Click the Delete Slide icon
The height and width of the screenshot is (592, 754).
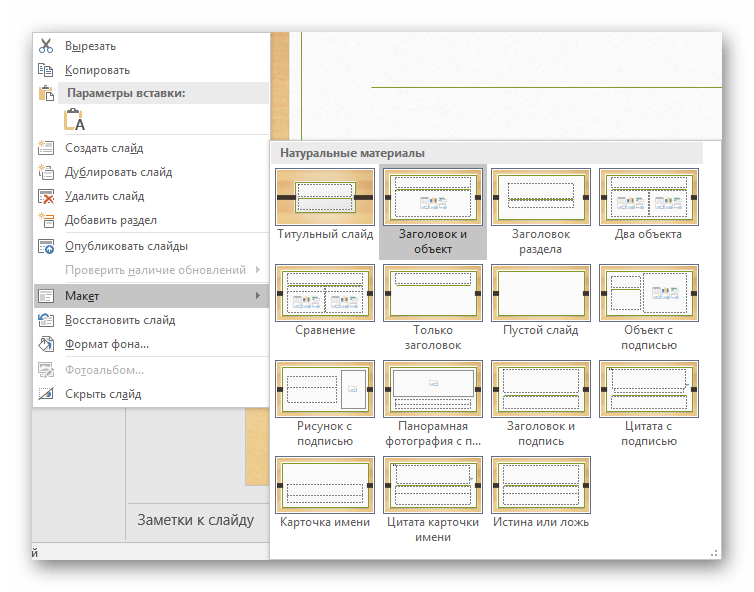tap(46, 196)
